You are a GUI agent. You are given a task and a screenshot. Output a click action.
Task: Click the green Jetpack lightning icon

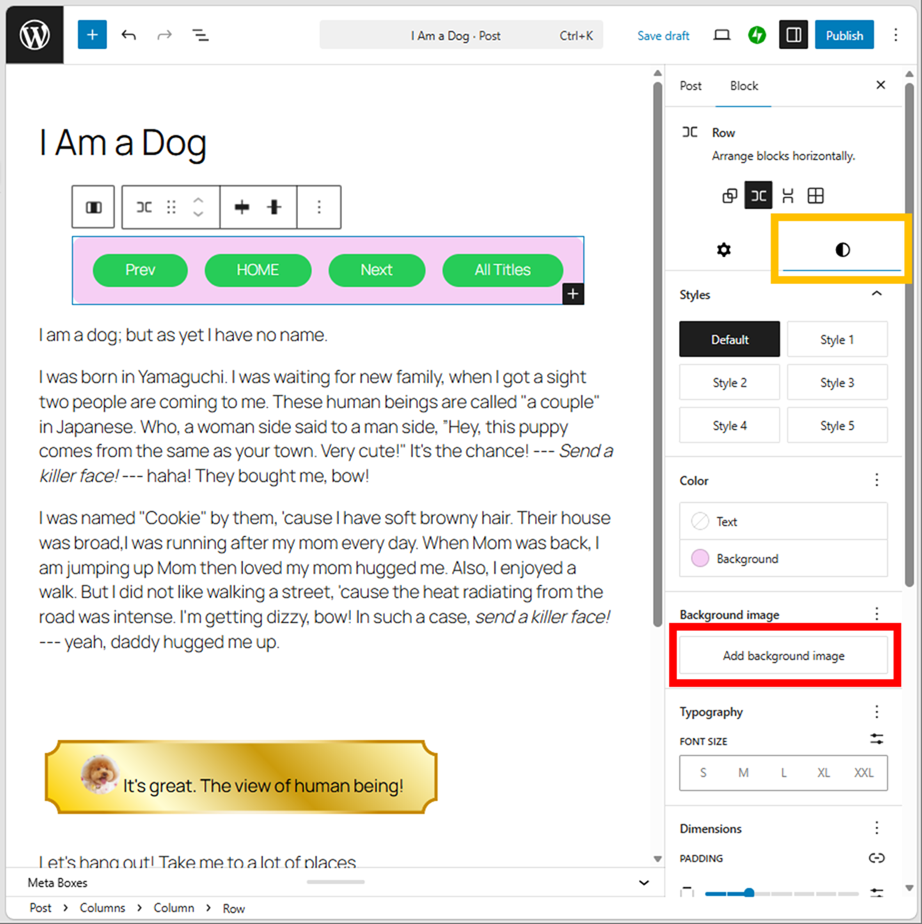pos(757,35)
